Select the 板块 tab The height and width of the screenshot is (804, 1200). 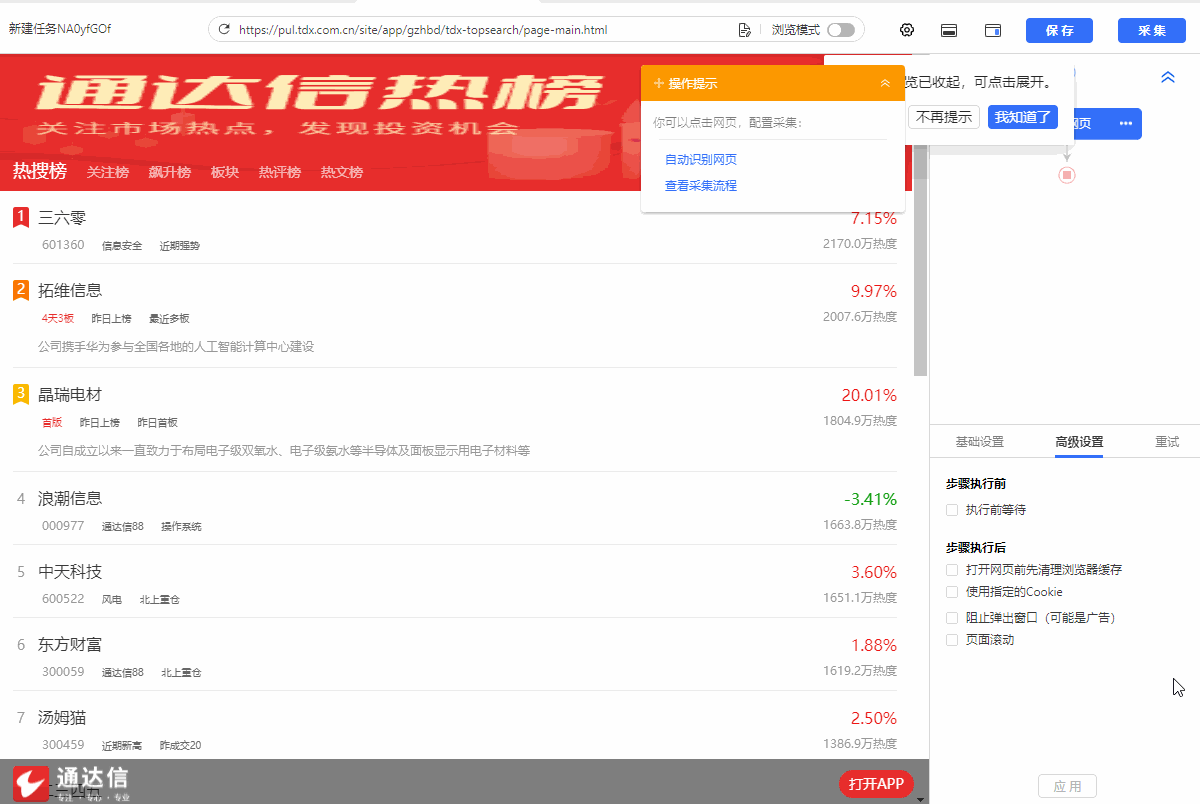coord(225,172)
